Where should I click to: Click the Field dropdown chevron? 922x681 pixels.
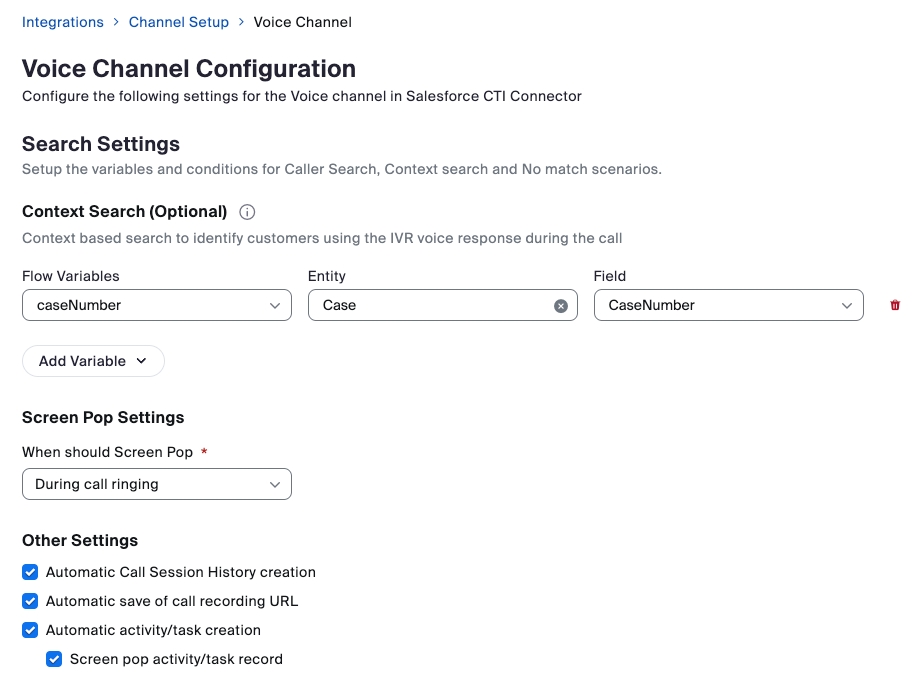849,305
